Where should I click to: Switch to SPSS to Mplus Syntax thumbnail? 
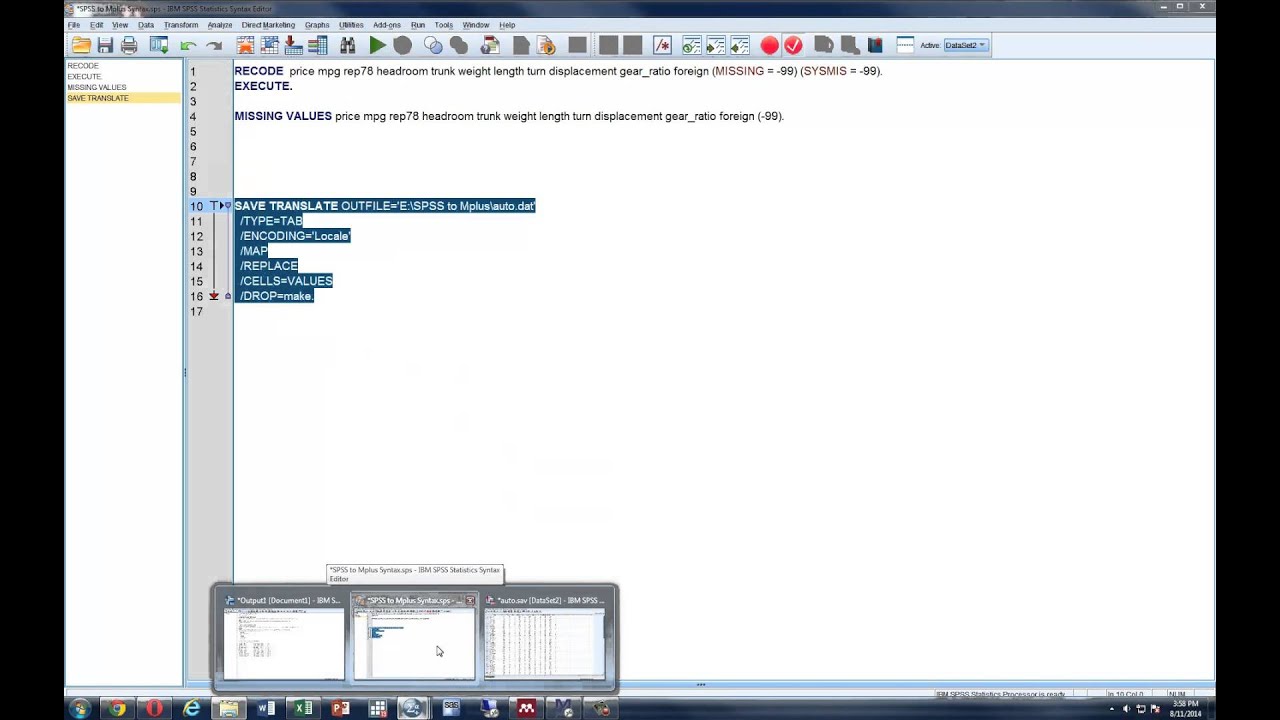coord(414,638)
